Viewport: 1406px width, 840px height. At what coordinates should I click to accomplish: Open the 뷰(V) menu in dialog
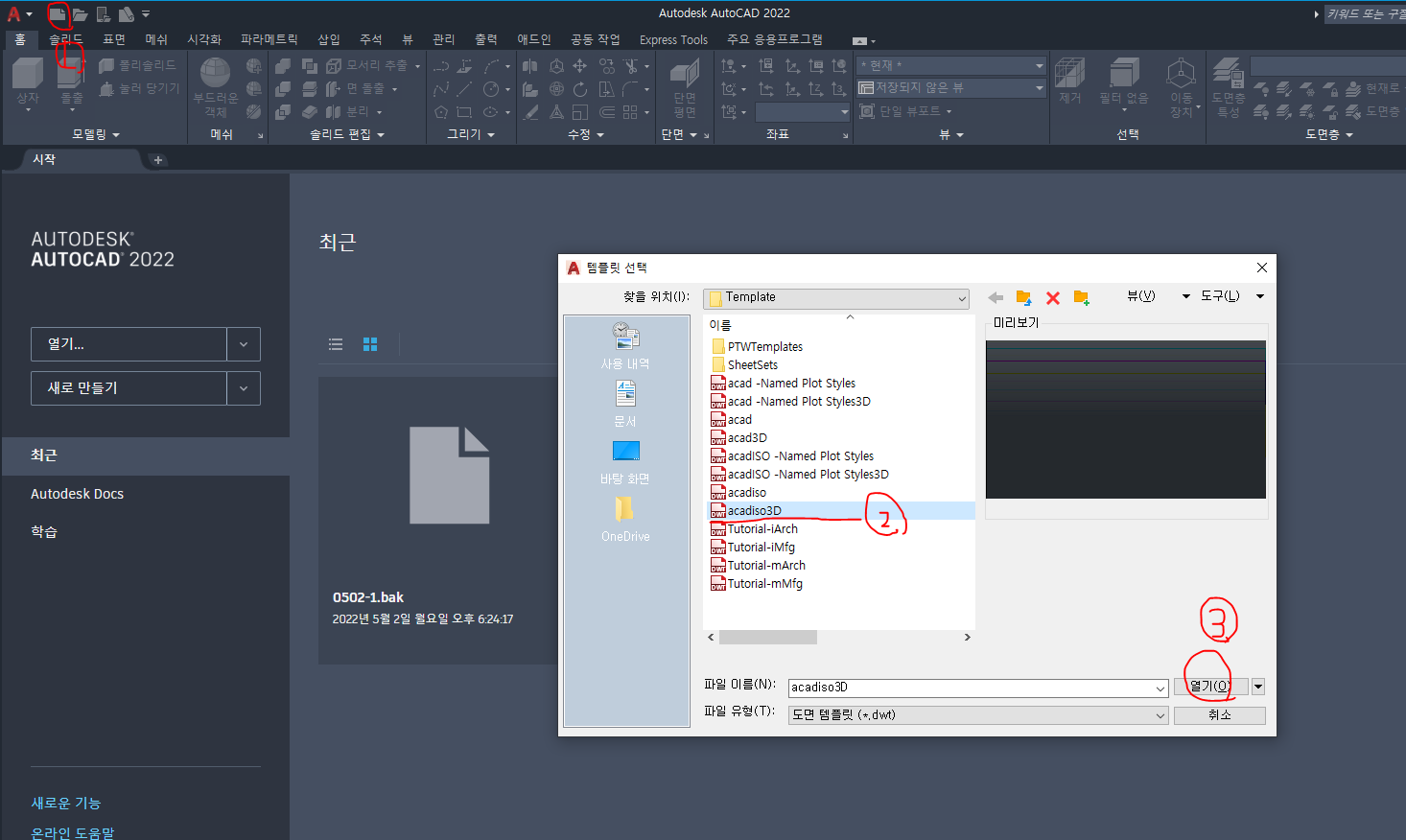1140,296
